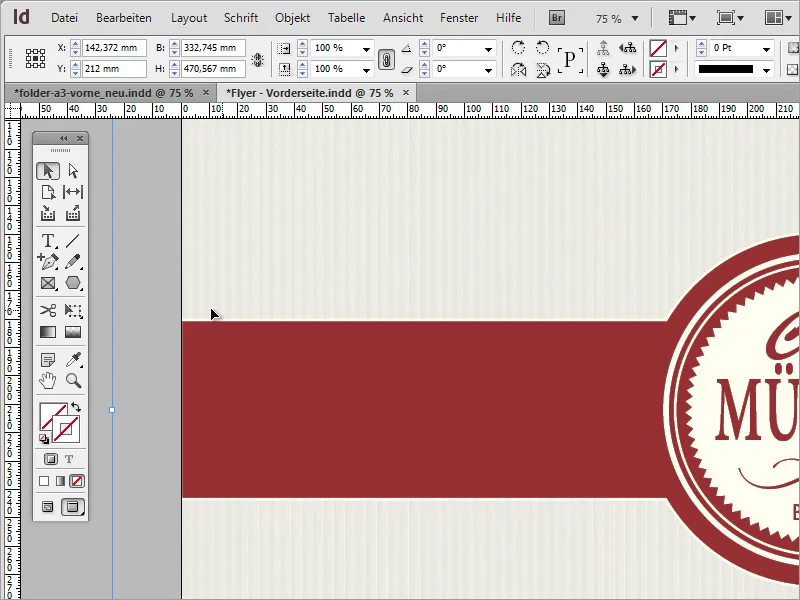Flip vertical icon in control bar
This screenshot has width=800, height=600.
[x=543, y=69]
